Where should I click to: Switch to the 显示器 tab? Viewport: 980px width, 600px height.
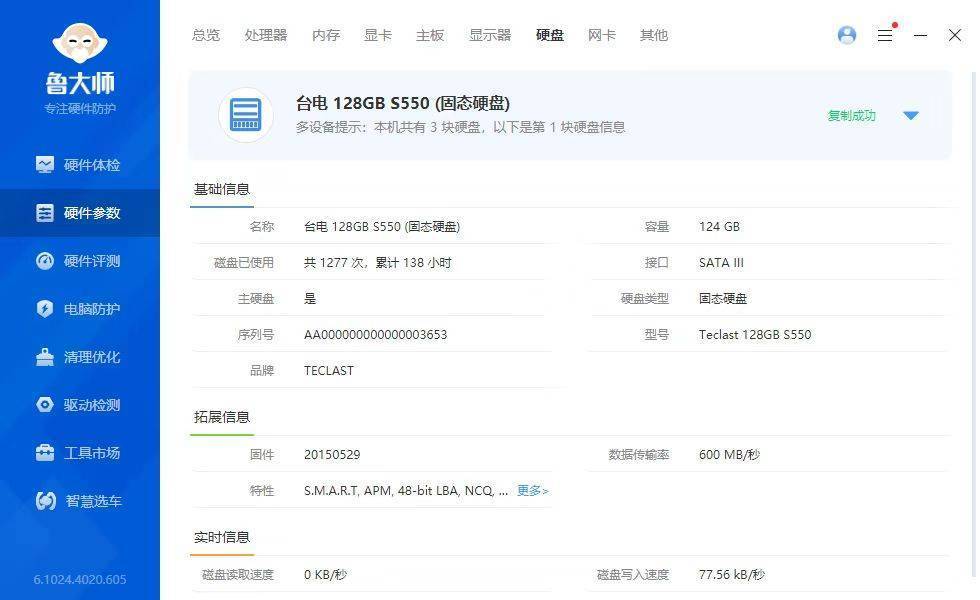click(490, 35)
